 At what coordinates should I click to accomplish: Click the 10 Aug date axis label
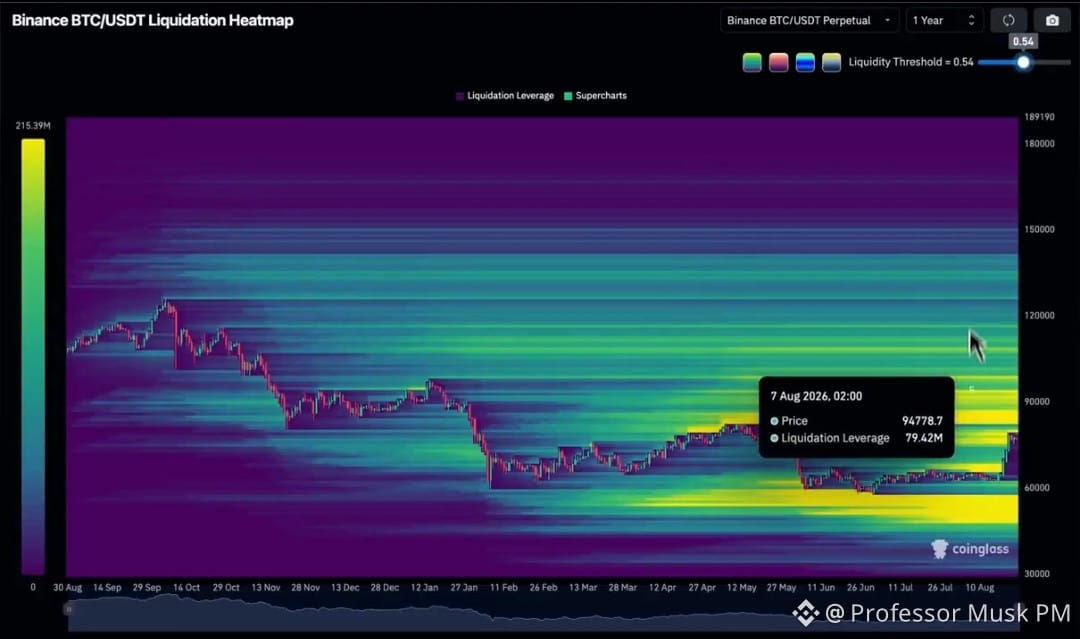[979, 587]
